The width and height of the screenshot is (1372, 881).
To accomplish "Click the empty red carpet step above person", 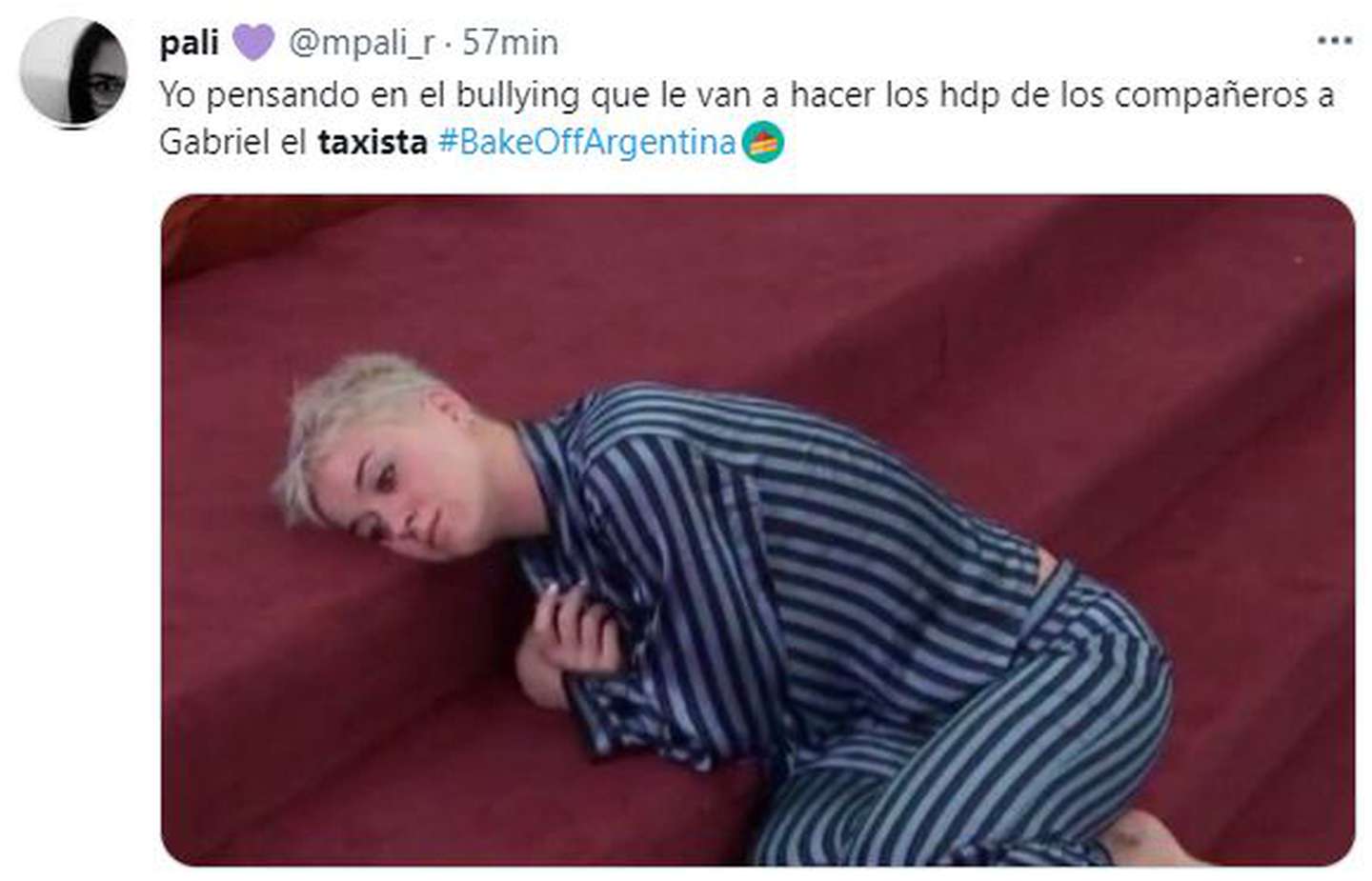I will pos(762,286).
